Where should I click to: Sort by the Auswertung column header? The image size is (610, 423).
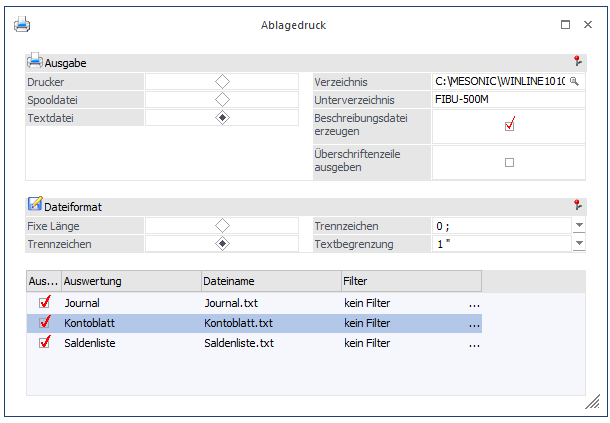(x=130, y=281)
